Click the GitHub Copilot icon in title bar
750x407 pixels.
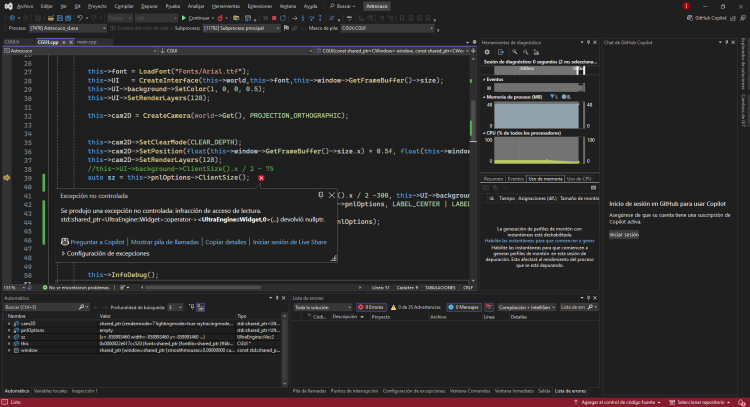[x=688, y=18]
